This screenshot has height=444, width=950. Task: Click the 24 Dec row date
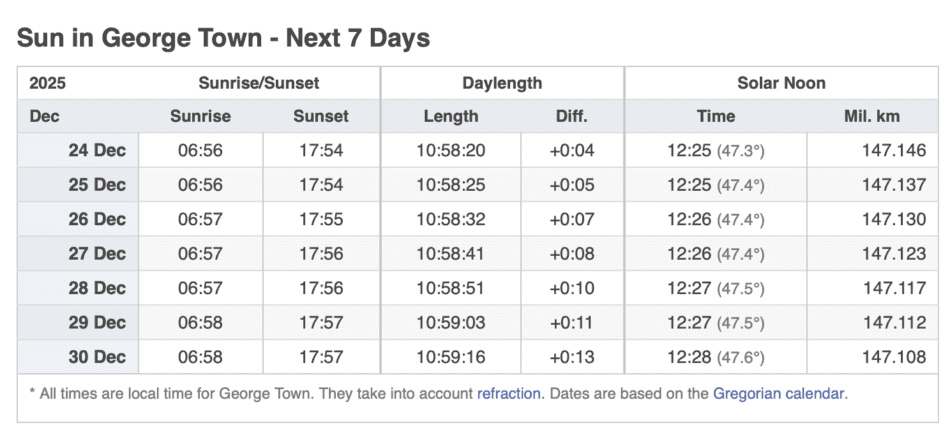coord(96,151)
